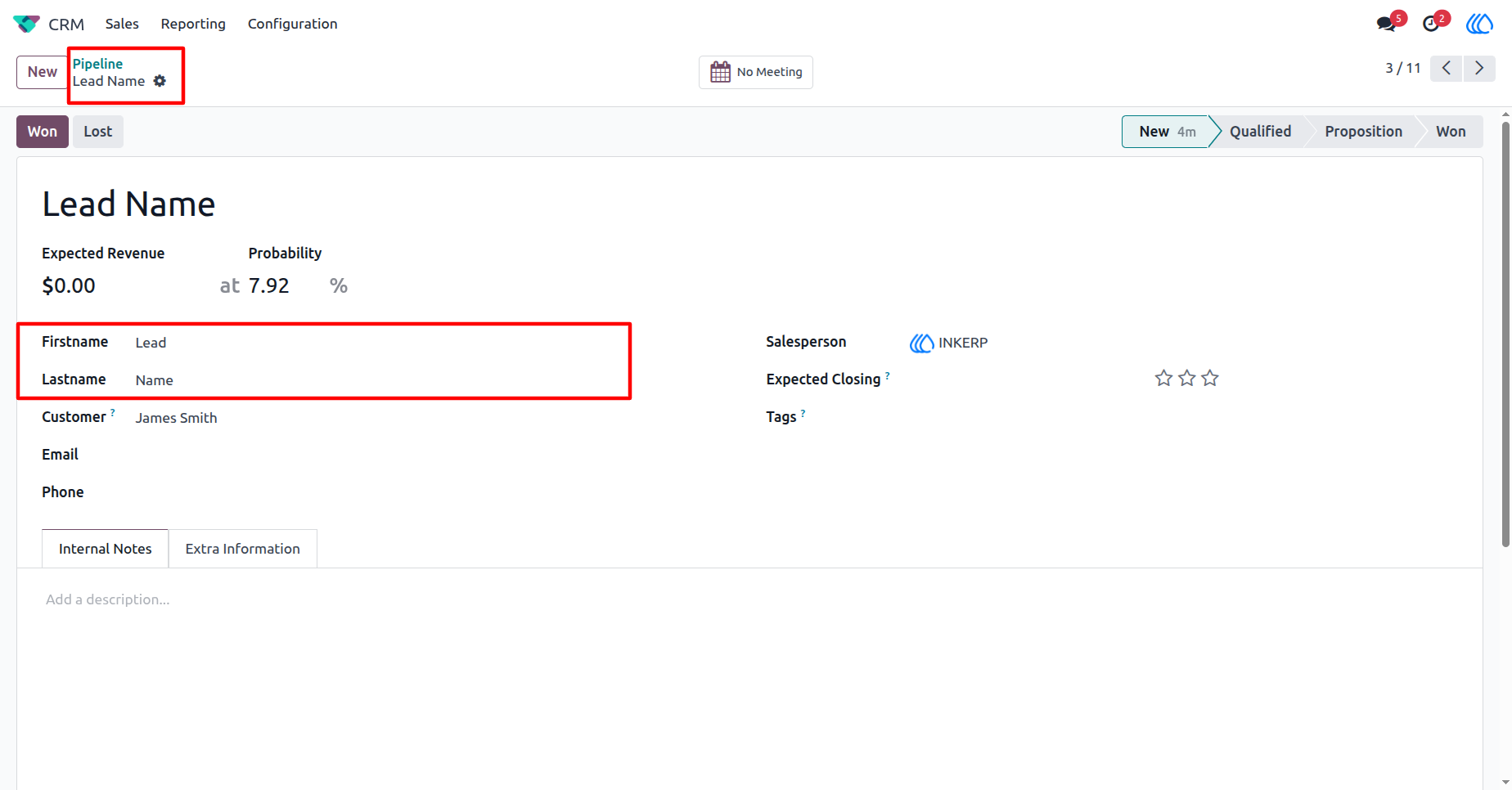Screen dimensions: 1512x790
Task: Switch to the Extra Information tab
Action: (243, 549)
